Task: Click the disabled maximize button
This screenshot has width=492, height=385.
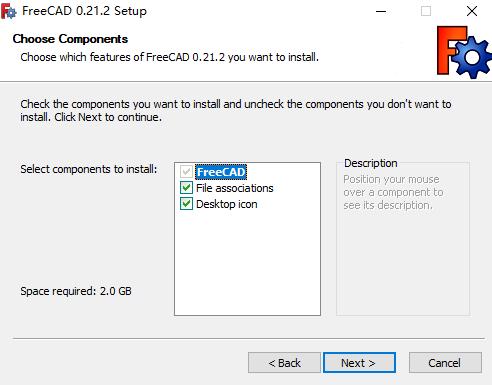Action: (426, 11)
